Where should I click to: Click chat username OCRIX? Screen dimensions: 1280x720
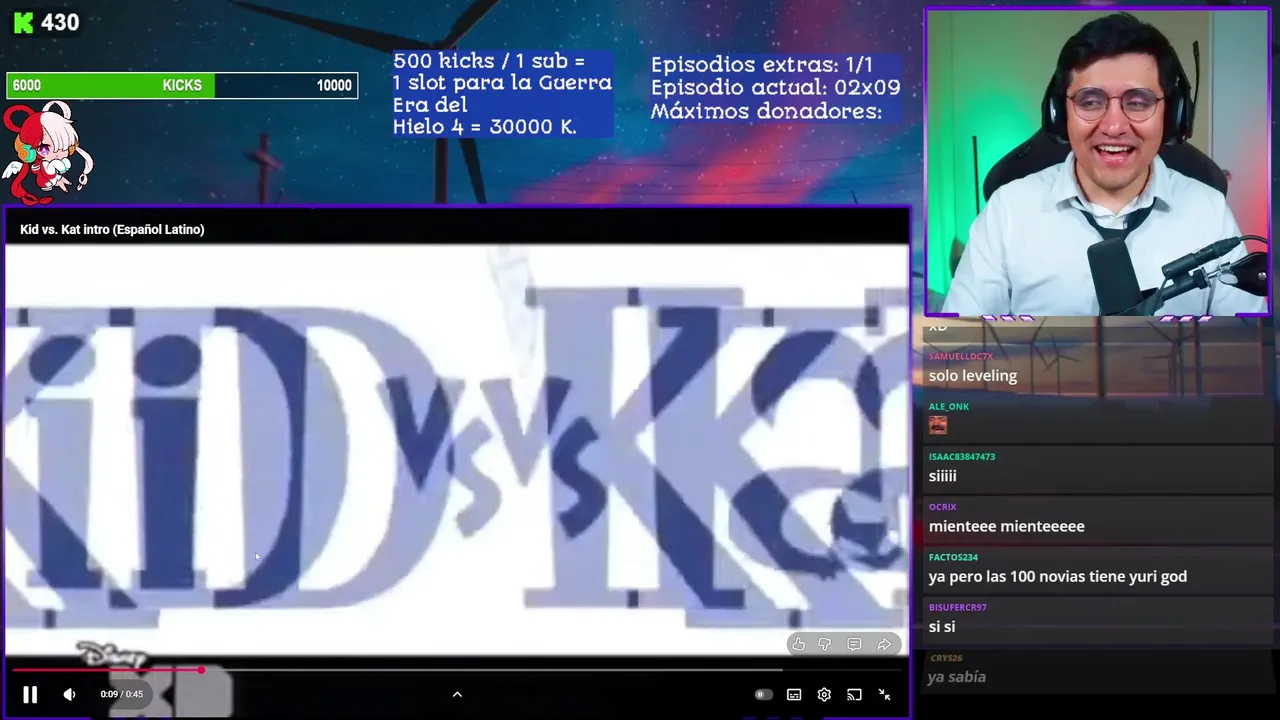click(x=943, y=506)
